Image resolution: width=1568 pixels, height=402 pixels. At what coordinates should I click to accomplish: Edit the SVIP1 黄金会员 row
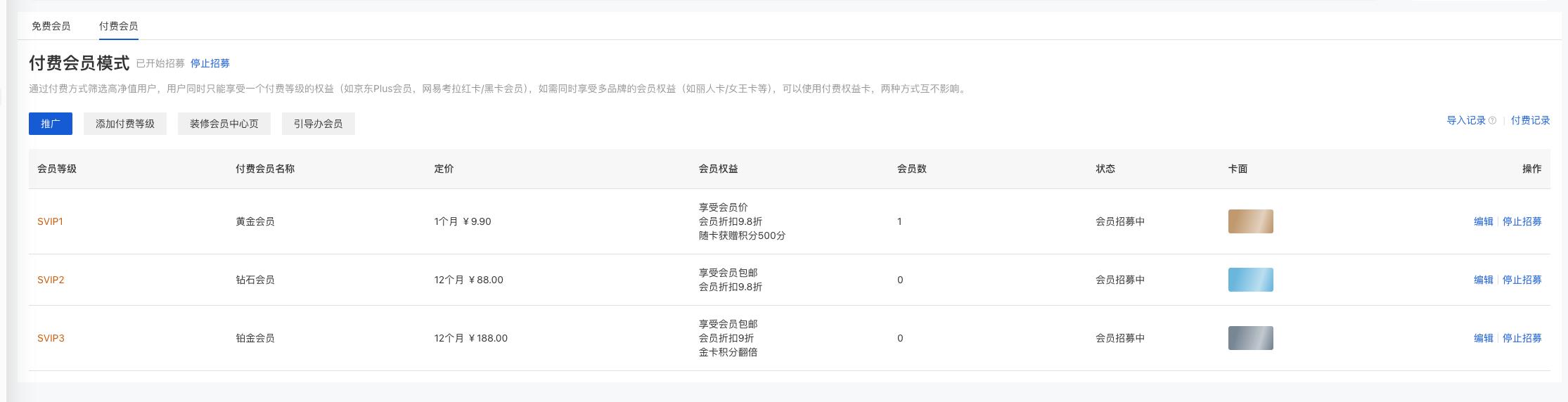[x=1484, y=221]
